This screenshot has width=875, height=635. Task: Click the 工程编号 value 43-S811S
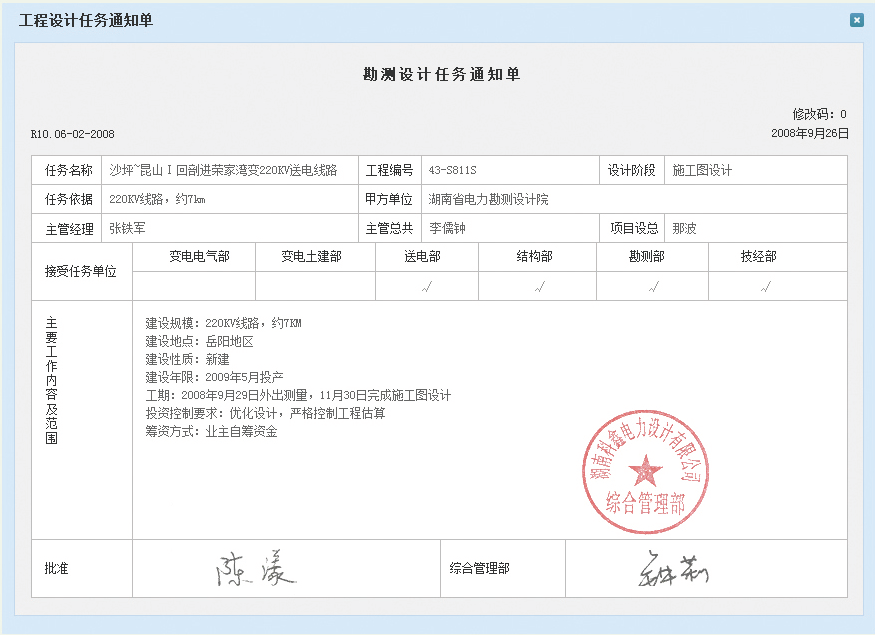(x=453, y=171)
